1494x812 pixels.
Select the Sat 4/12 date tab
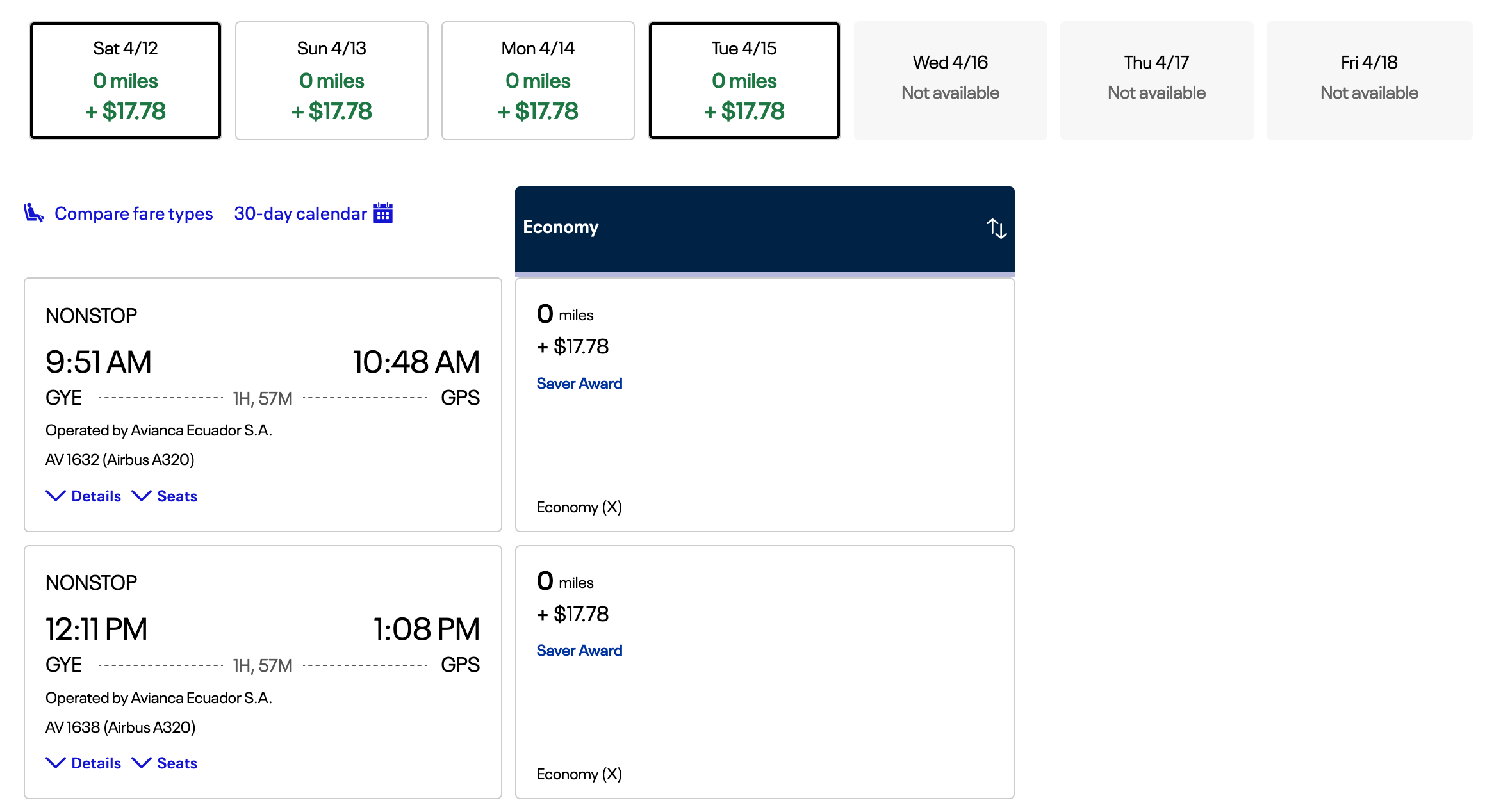pyautogui.click(x=126, y=81)
